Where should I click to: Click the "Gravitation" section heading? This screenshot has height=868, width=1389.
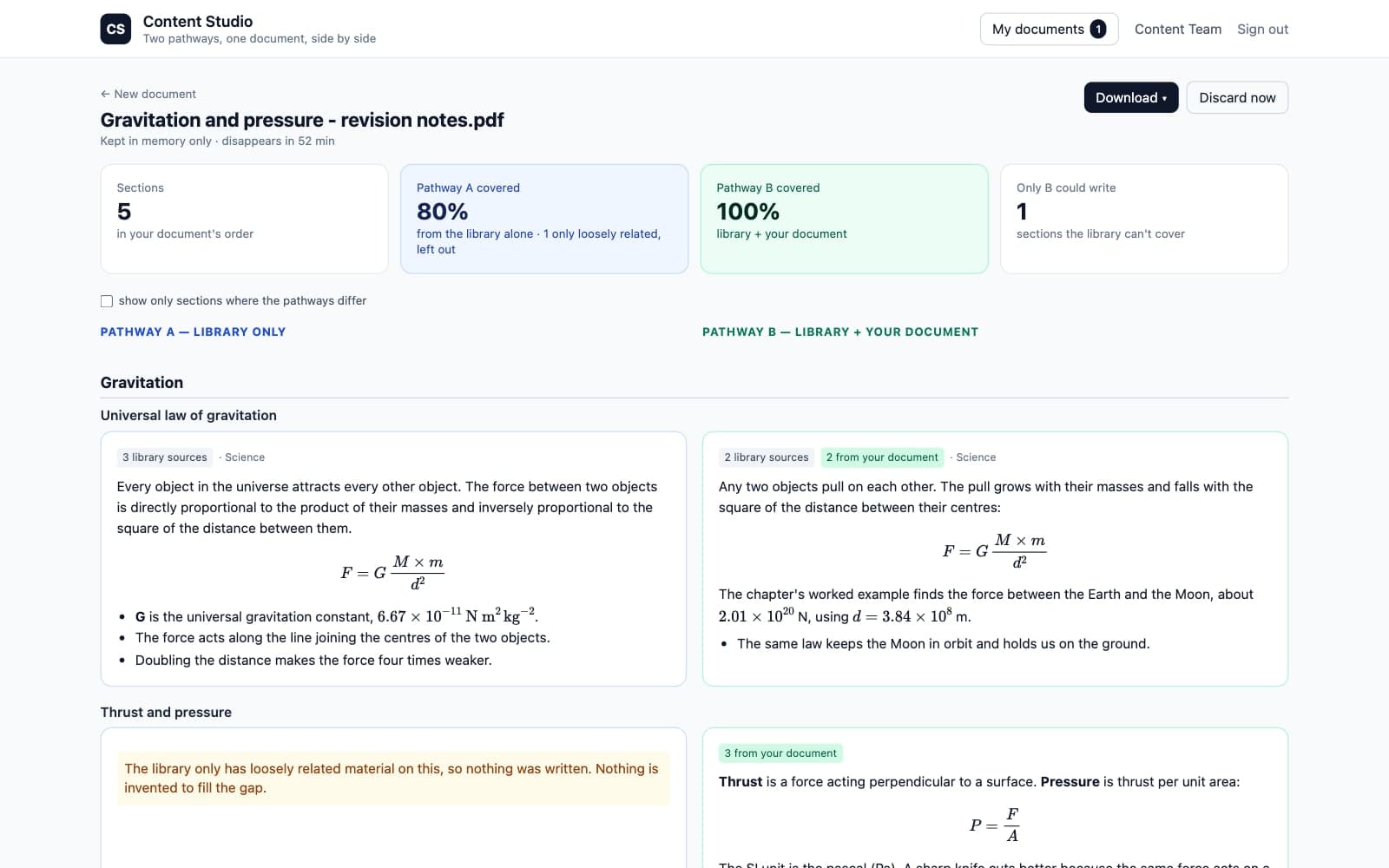[142, 383]
